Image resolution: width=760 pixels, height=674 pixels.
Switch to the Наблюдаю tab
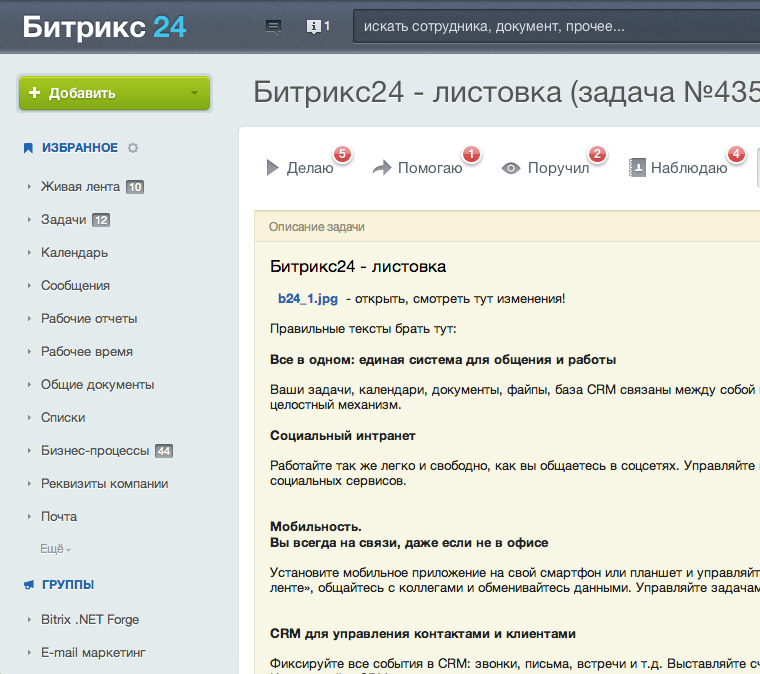[689, 168]
